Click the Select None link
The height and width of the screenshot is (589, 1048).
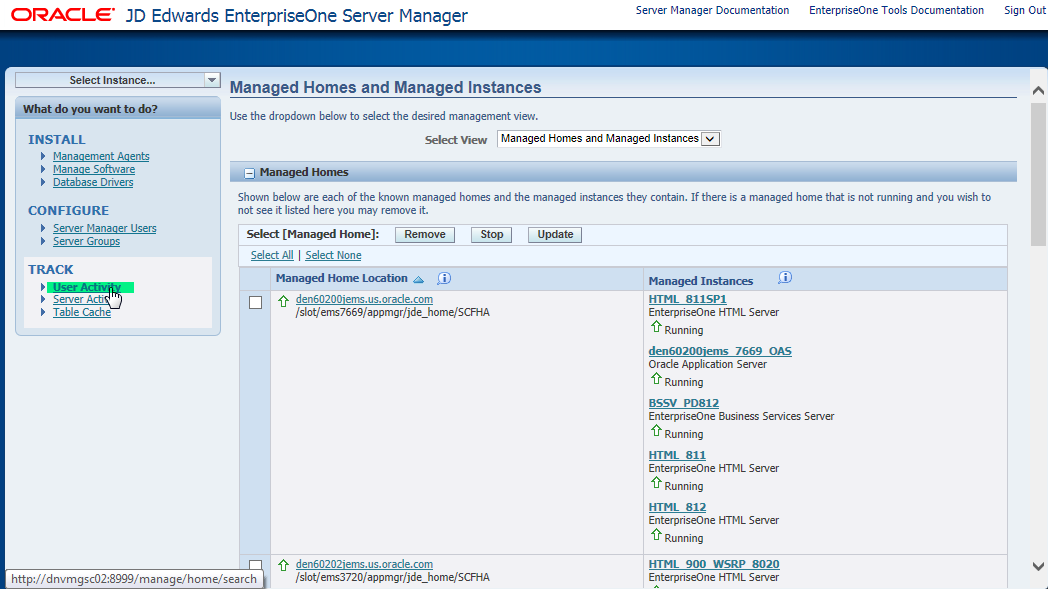pyautogui.click(x=333, y=255)
